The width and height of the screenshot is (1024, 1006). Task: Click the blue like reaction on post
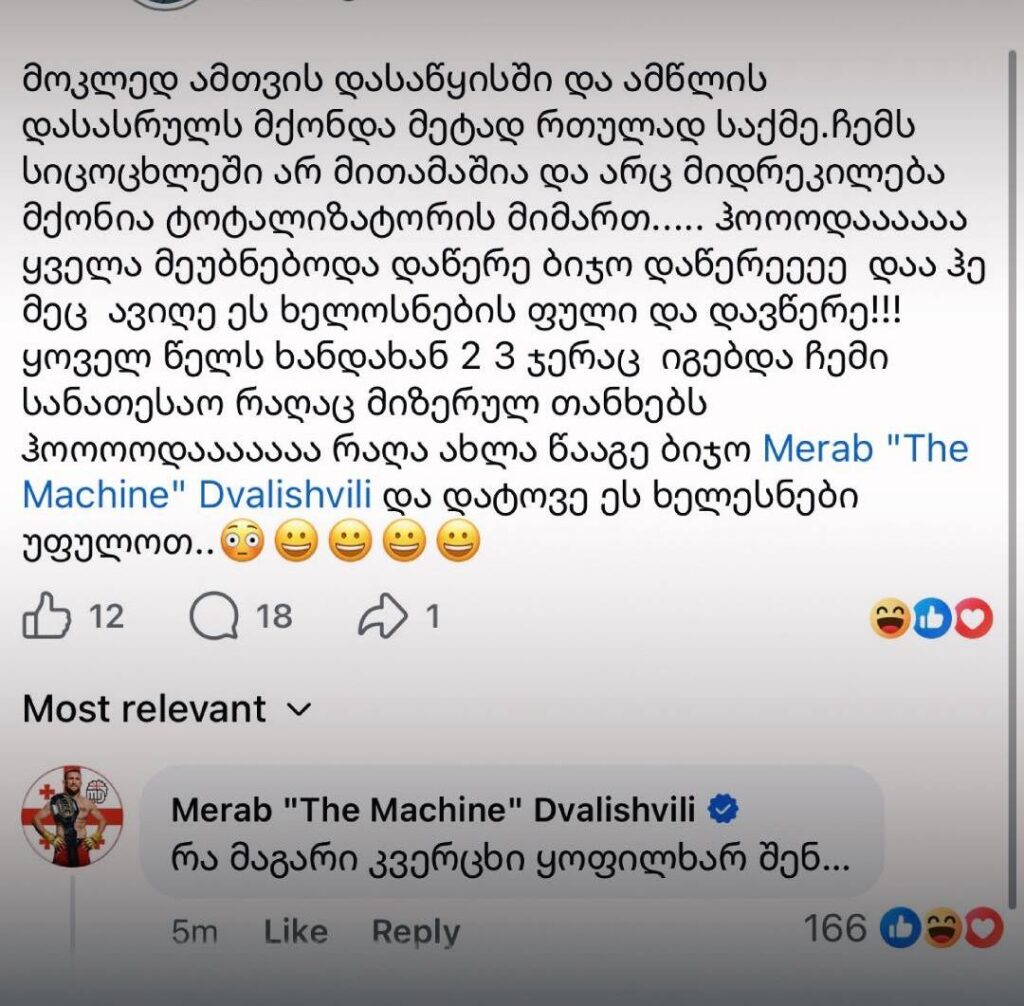point(932,618)
